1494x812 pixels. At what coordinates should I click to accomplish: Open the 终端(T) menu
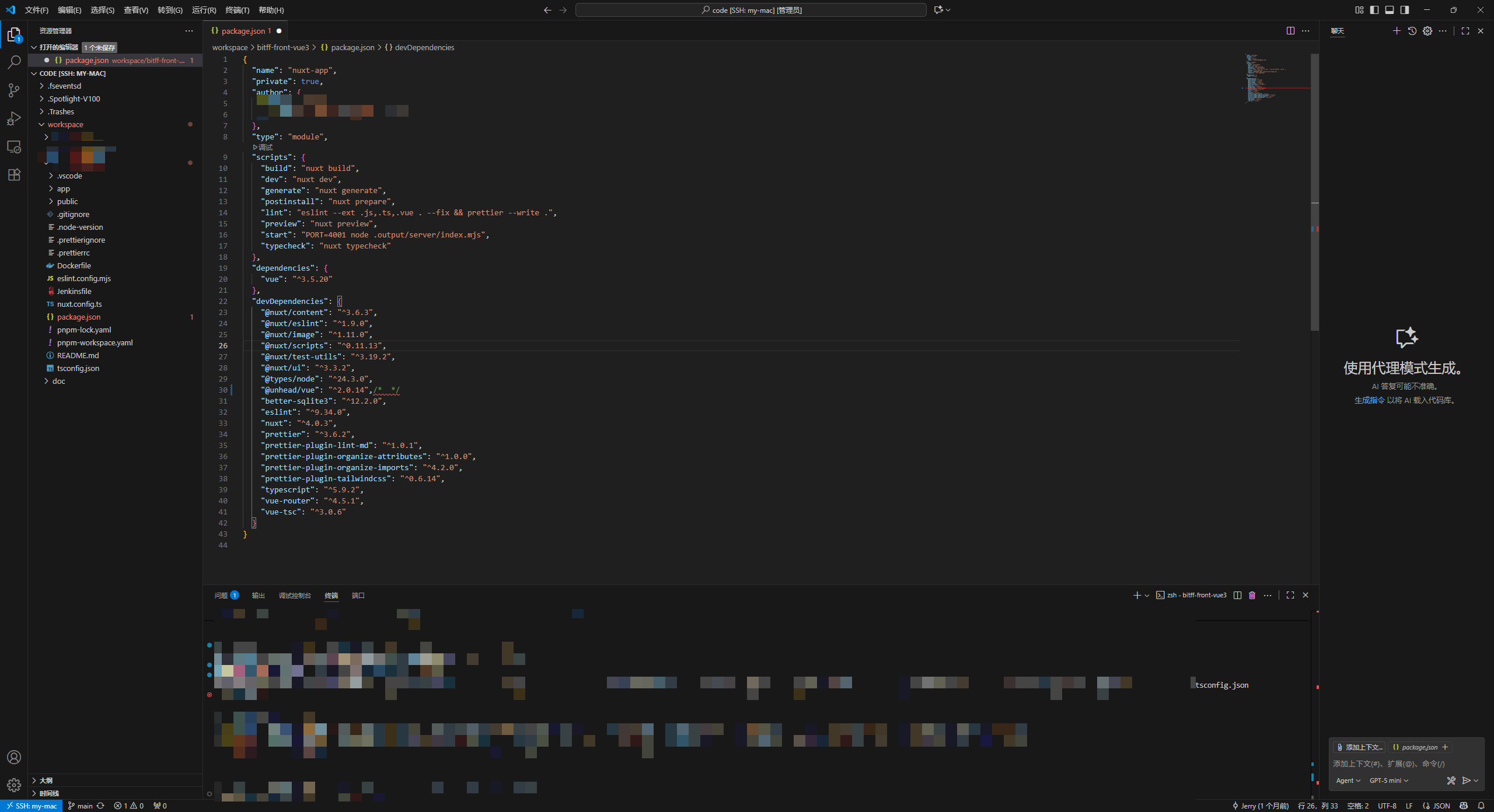click(236, 10)
